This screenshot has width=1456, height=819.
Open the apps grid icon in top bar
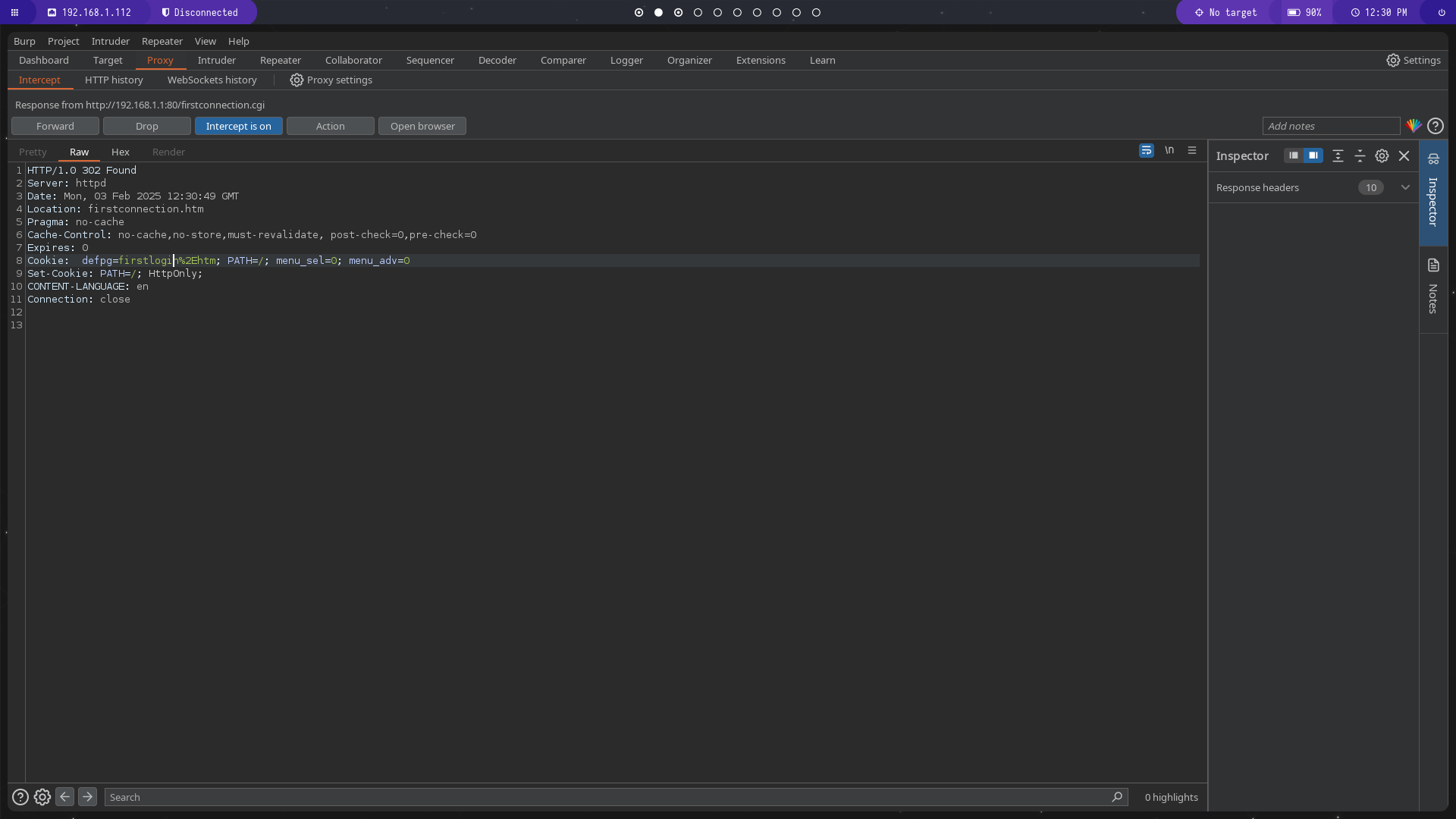(x=14, y=12)
